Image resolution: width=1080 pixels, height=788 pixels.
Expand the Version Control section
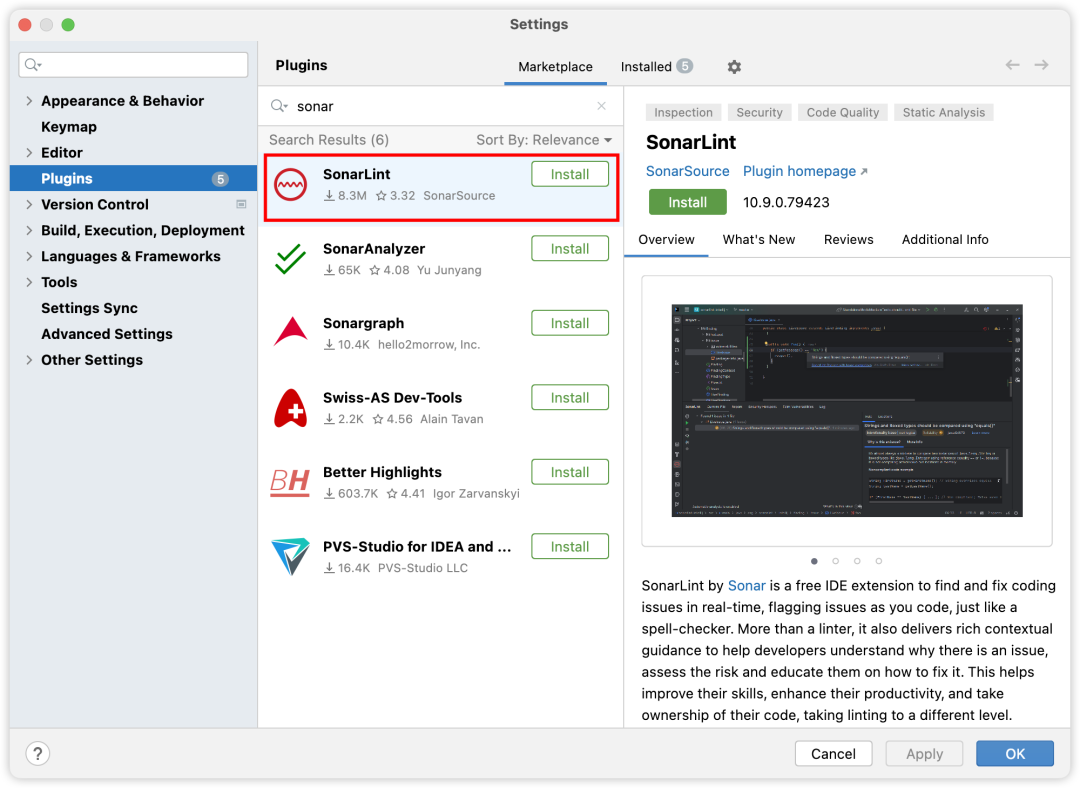[x=29, y=205]
